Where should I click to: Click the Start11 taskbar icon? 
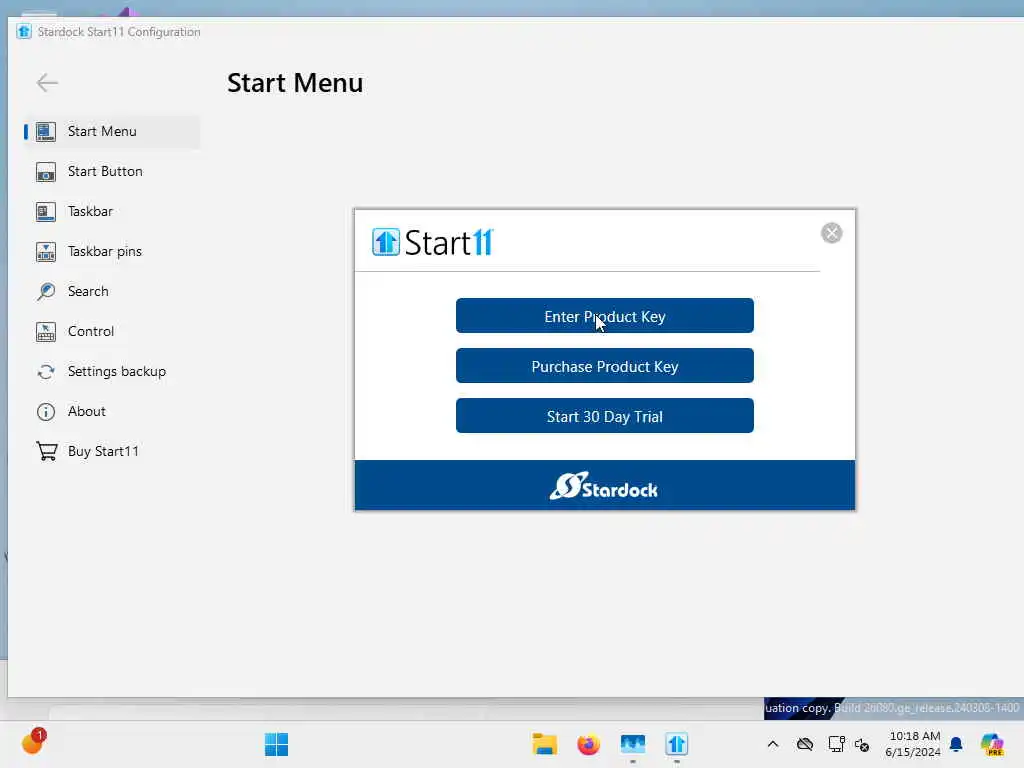coord(677,744)
